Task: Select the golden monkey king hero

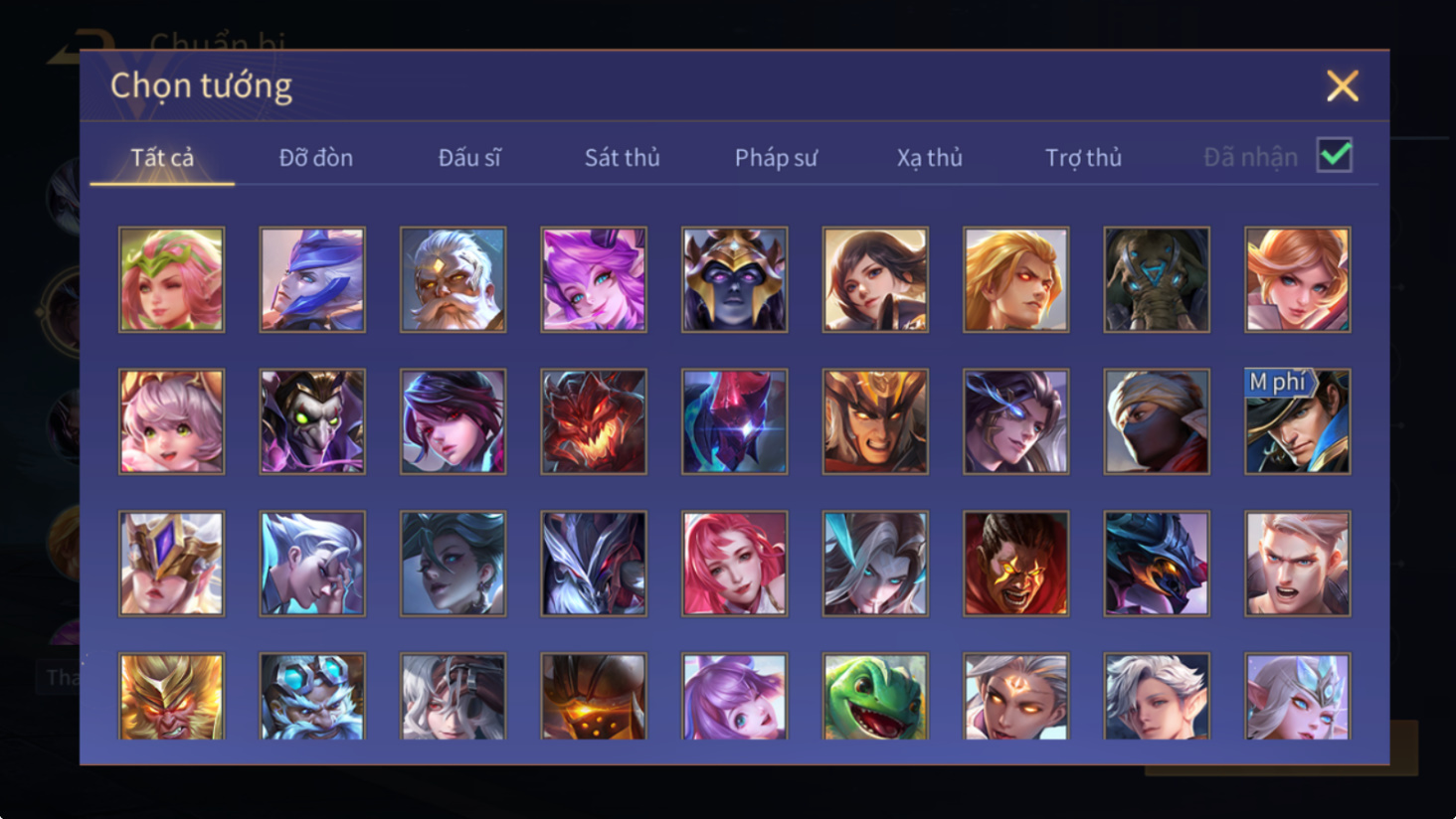Action: tap(172, 697)
